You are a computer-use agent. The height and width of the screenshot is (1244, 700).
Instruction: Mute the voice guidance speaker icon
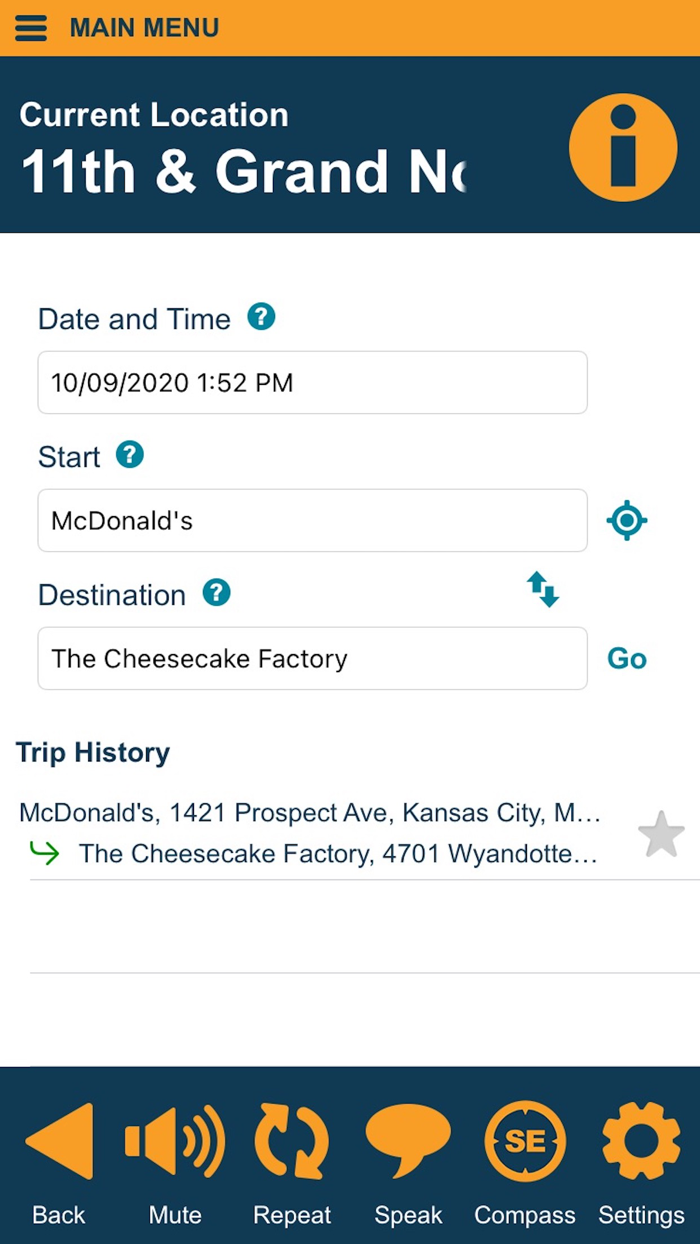175,1140
